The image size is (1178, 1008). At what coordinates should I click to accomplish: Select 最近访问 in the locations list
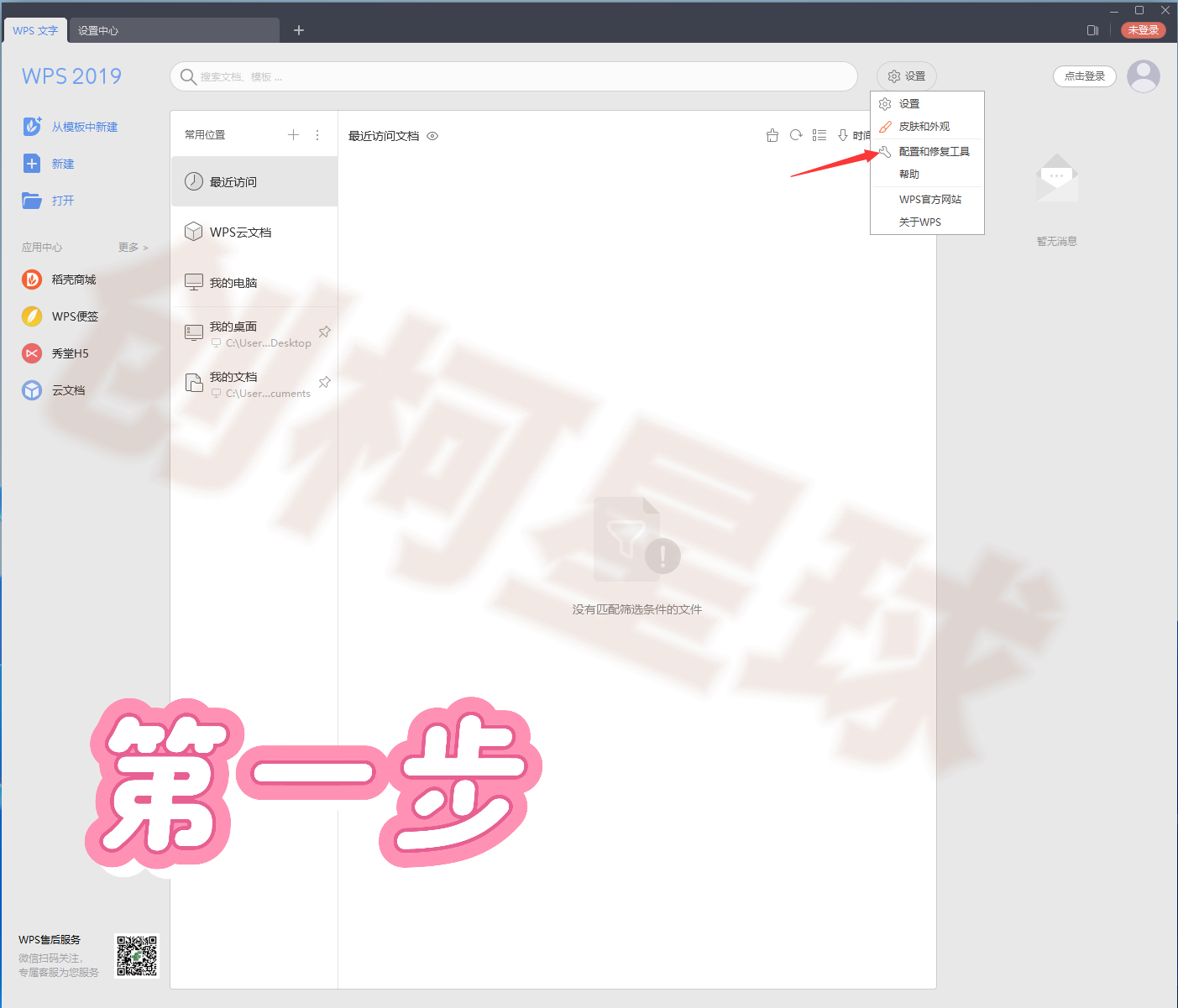[254, 181]
